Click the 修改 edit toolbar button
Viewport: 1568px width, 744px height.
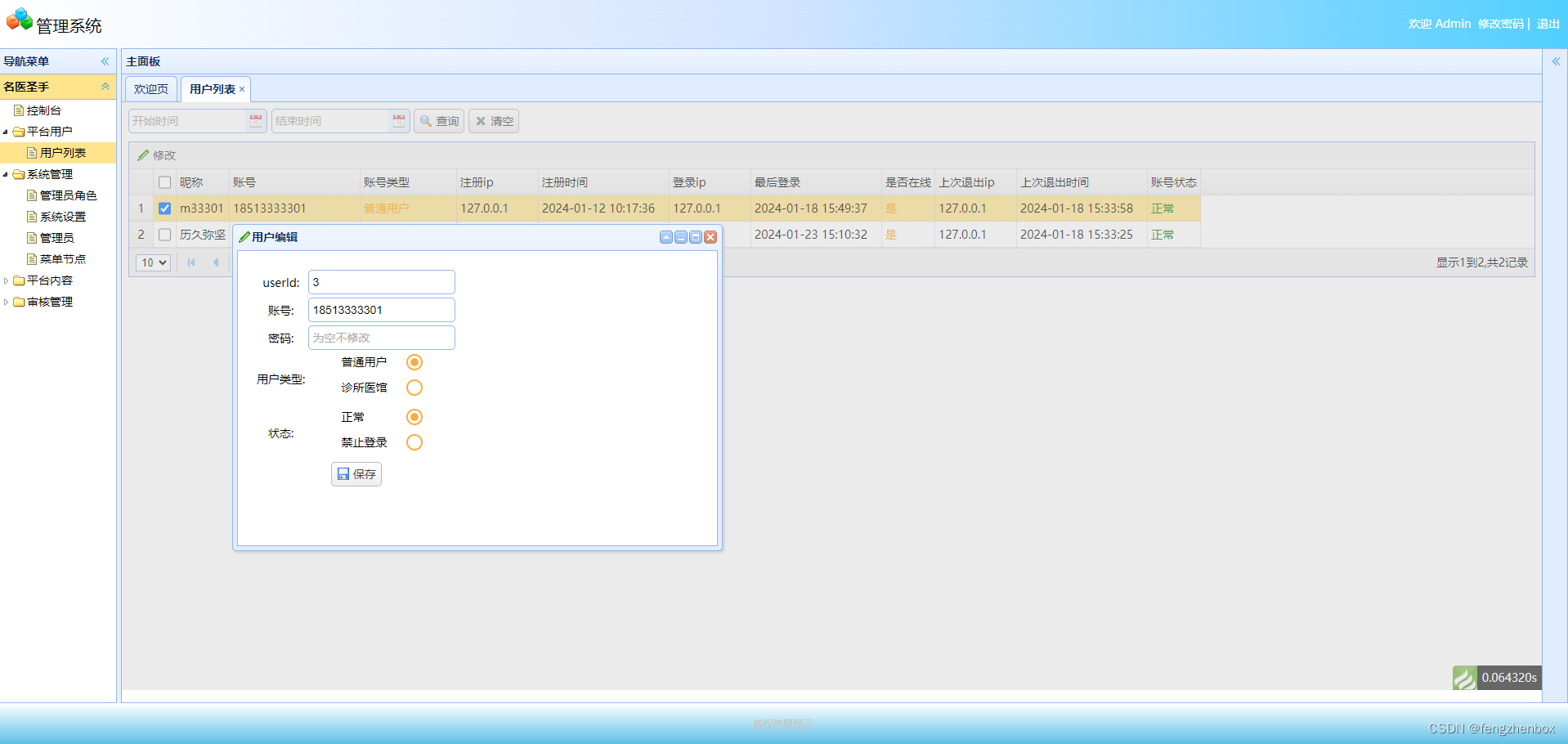coord(157,155)
